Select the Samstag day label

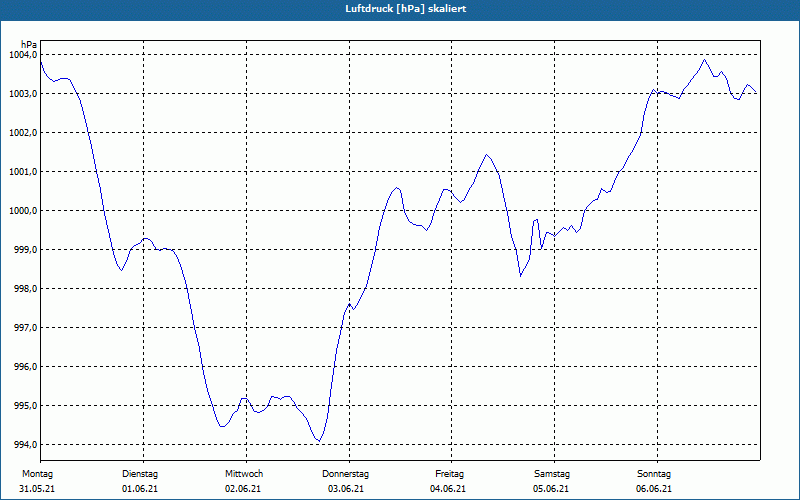point(552,474)
